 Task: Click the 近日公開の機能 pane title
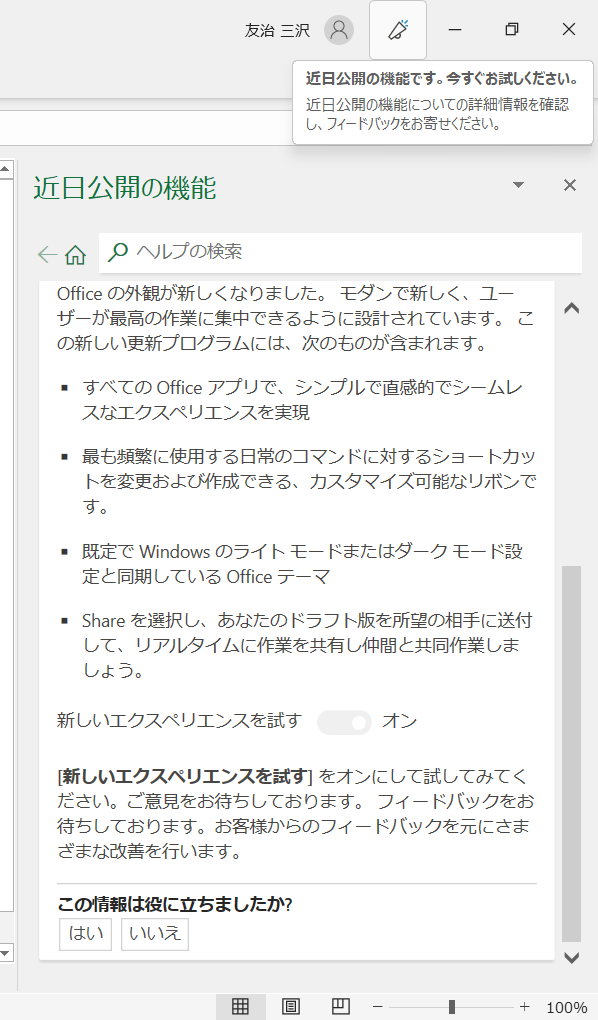(124, 188)
